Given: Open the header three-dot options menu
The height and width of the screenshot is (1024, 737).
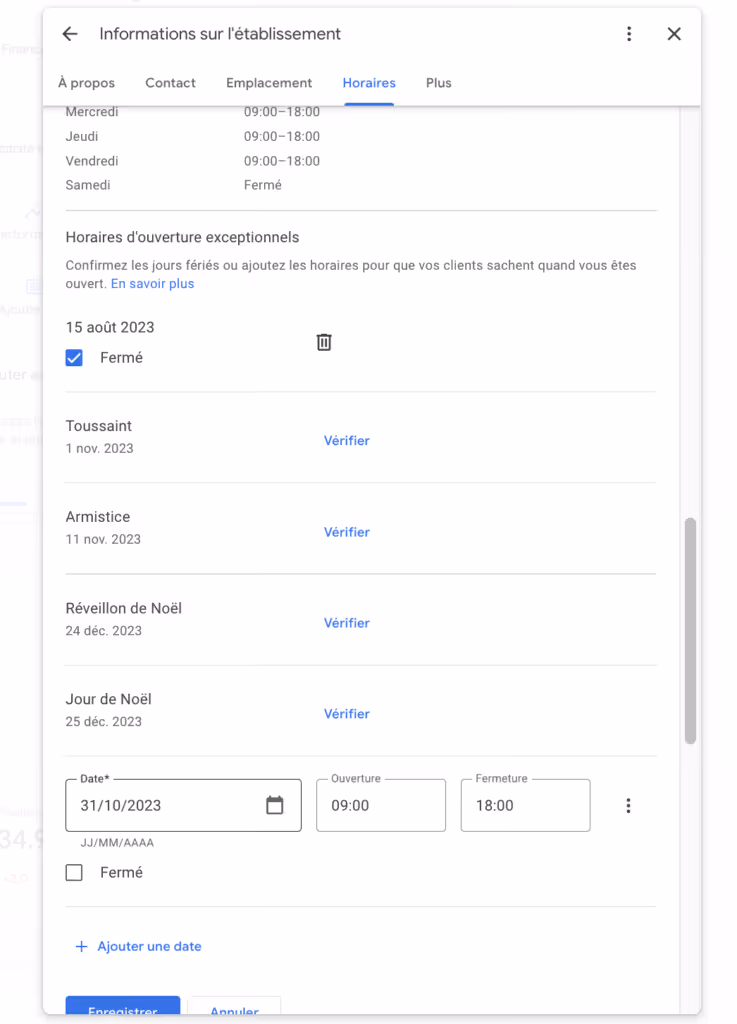Looking at the screenshot, I should coord(629,34).
